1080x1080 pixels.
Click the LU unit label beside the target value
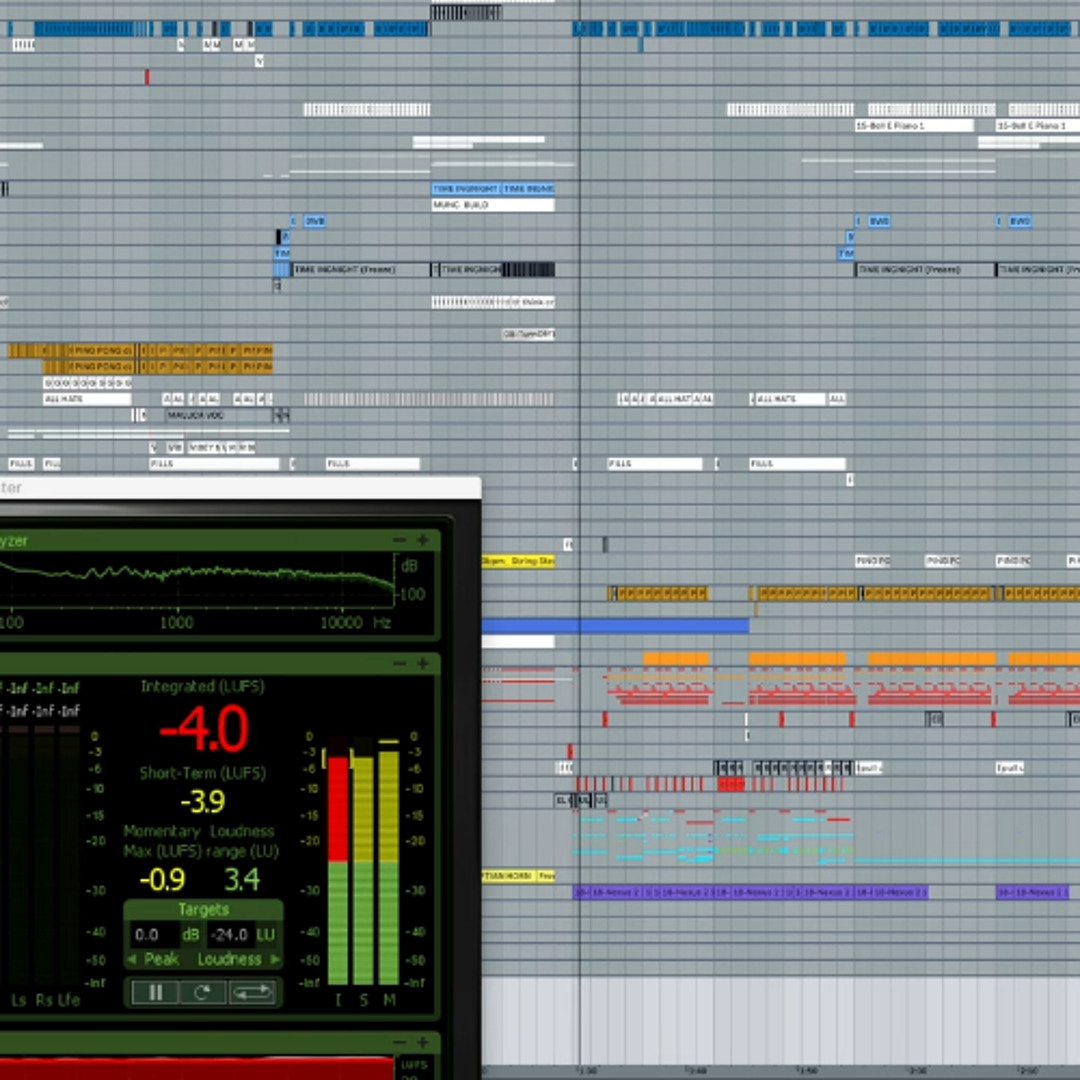coord(265,934)
